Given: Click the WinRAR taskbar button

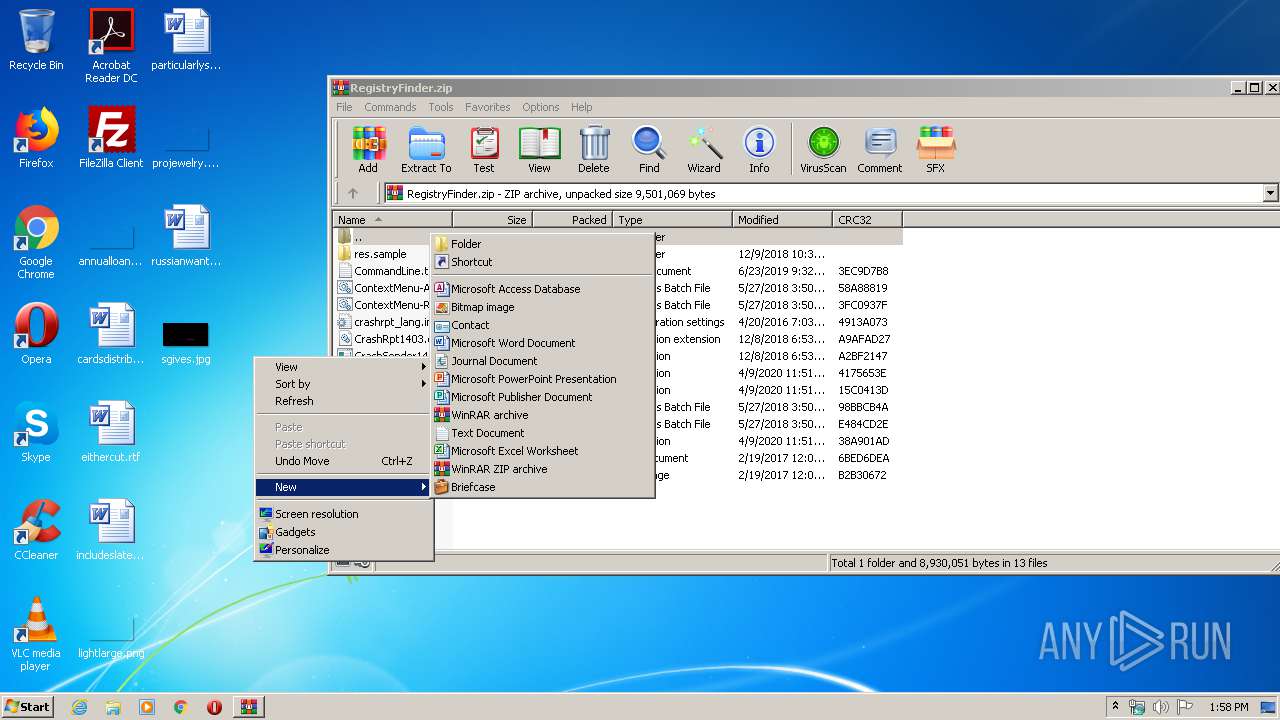Looking at the screenshot, I should pos(248,707).
